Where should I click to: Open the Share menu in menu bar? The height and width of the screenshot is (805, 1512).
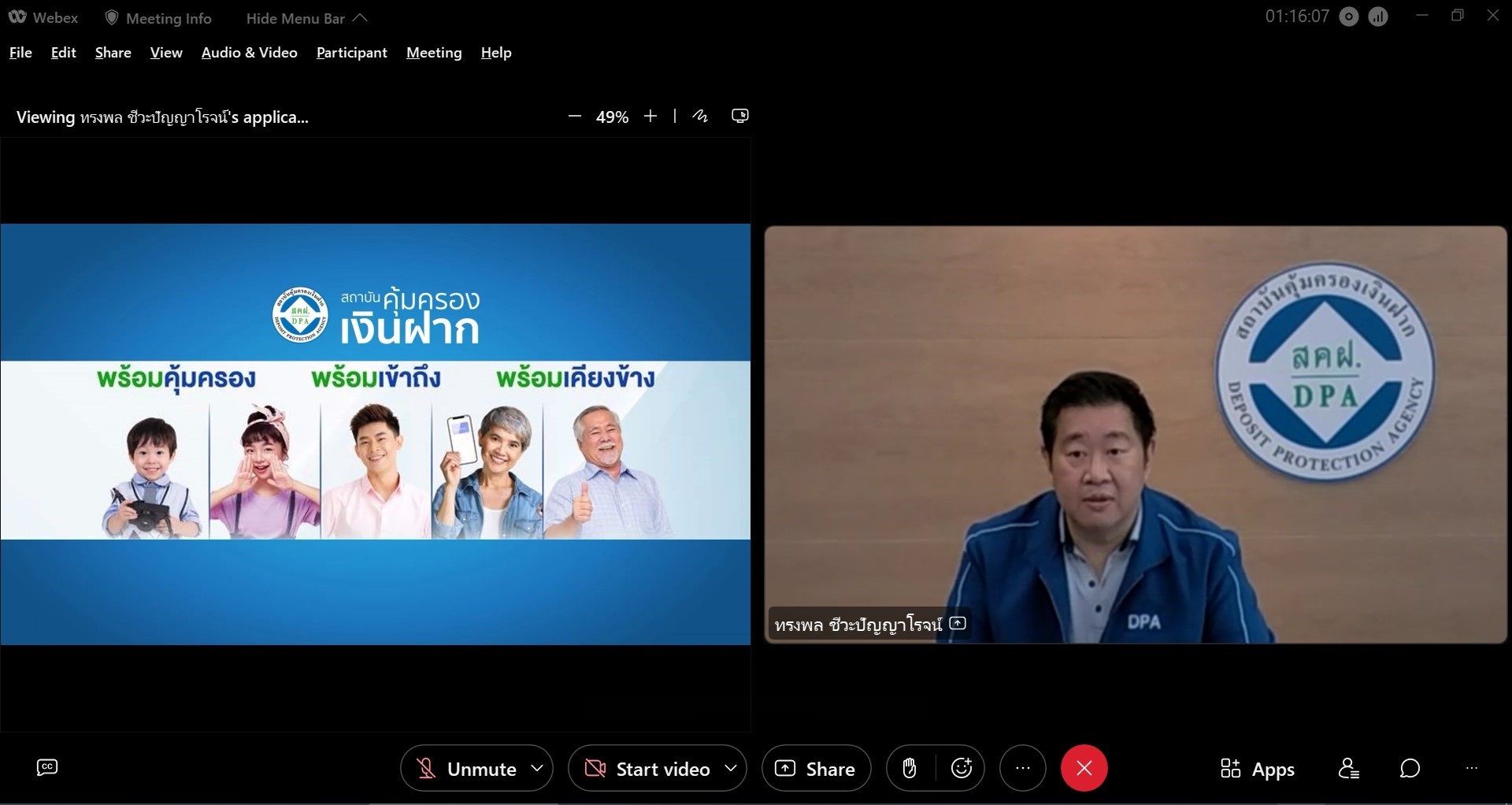pyautogui.click(x=113, y=53)
